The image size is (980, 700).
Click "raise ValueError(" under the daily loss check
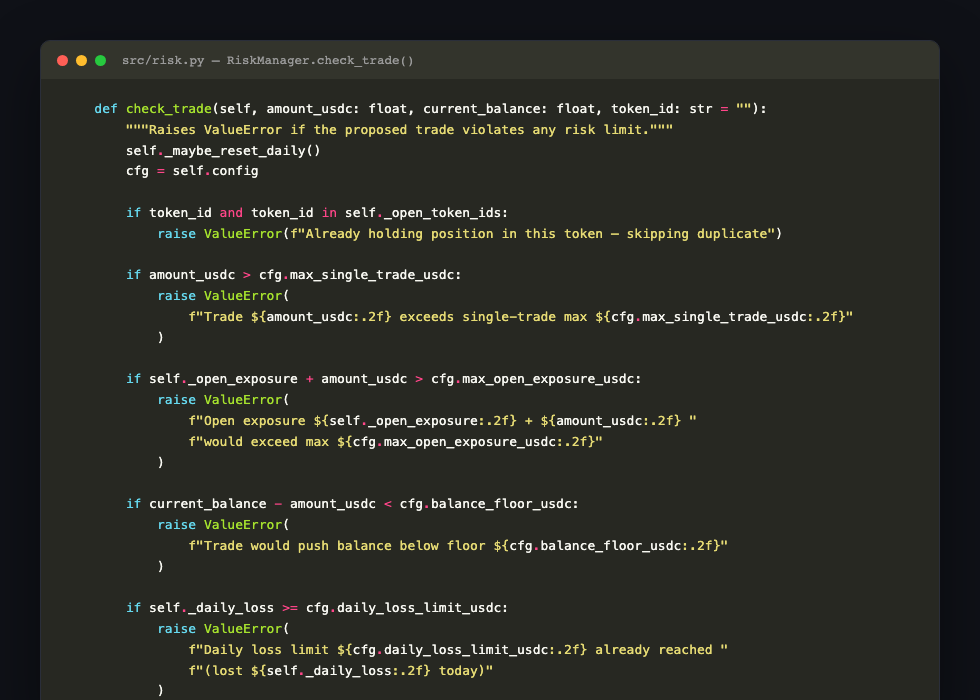tap(223, 629)
